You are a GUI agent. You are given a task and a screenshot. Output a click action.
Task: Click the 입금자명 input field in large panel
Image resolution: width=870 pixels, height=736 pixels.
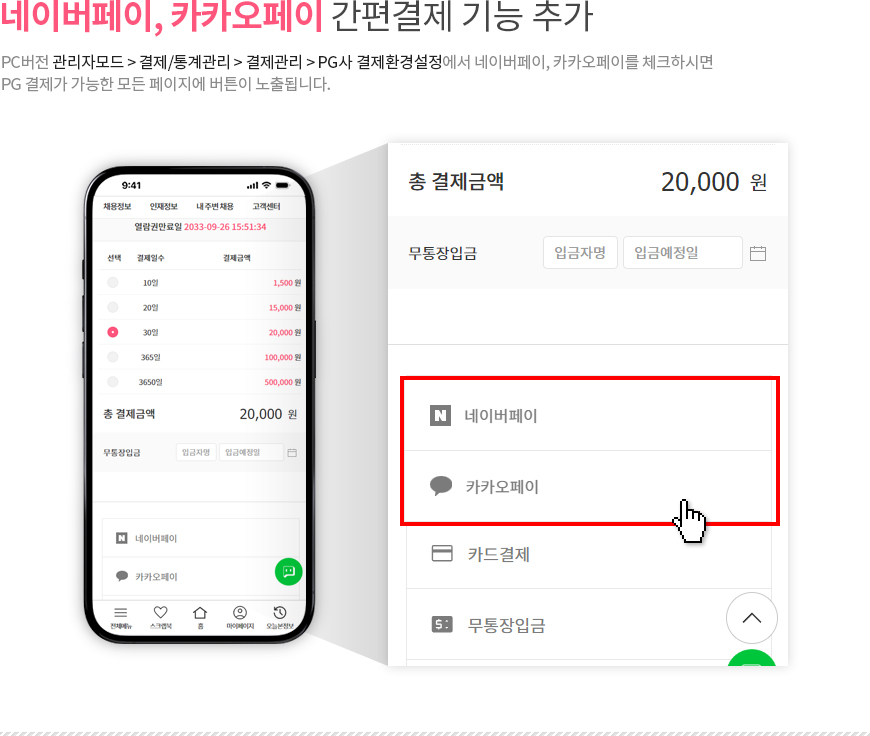tap(580, 253)
